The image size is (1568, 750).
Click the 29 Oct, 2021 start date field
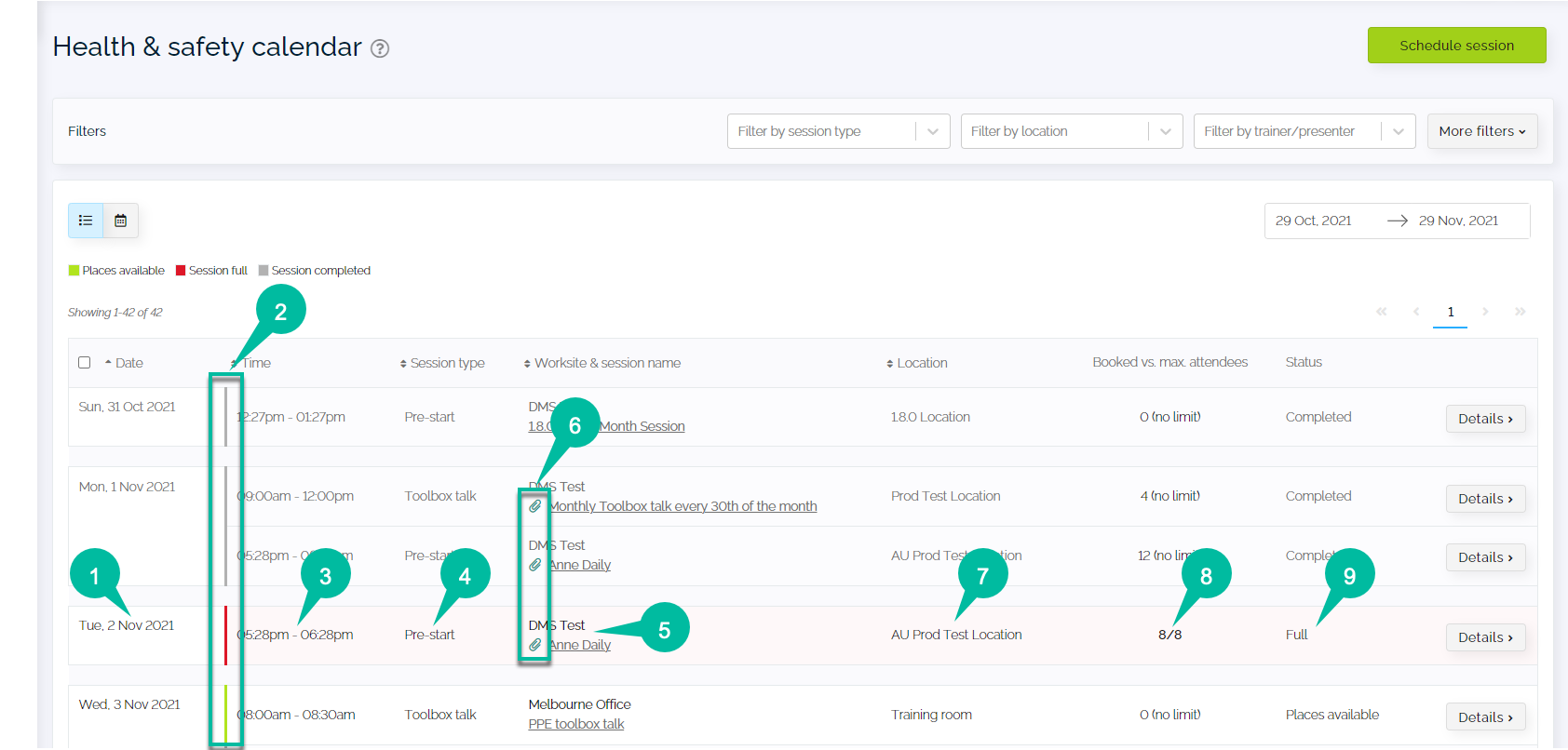pyautogui.click(x=1314, y=221)
